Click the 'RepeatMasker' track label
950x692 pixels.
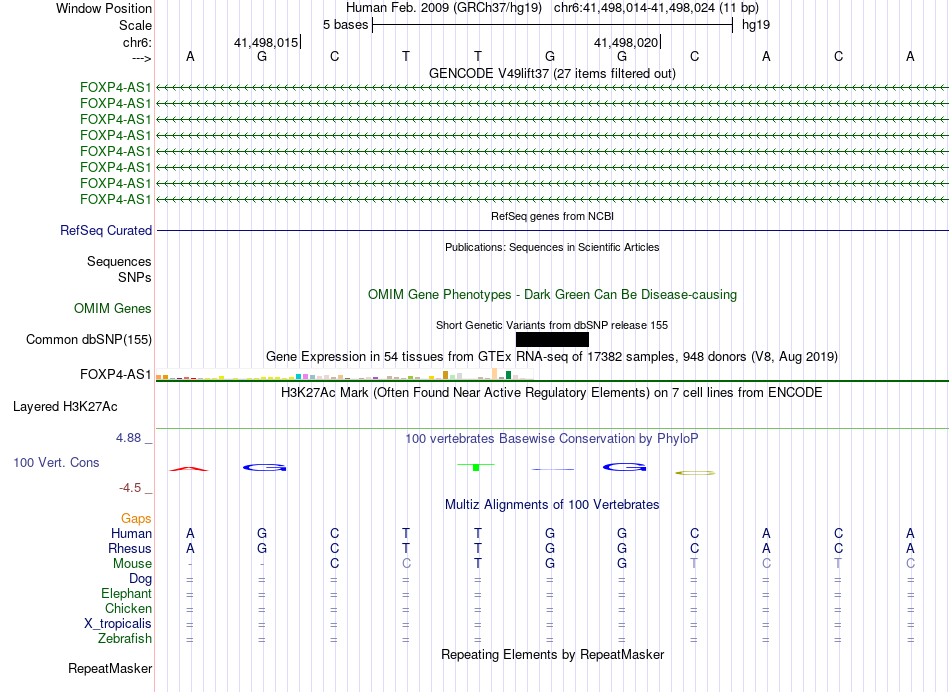point(110,668)
